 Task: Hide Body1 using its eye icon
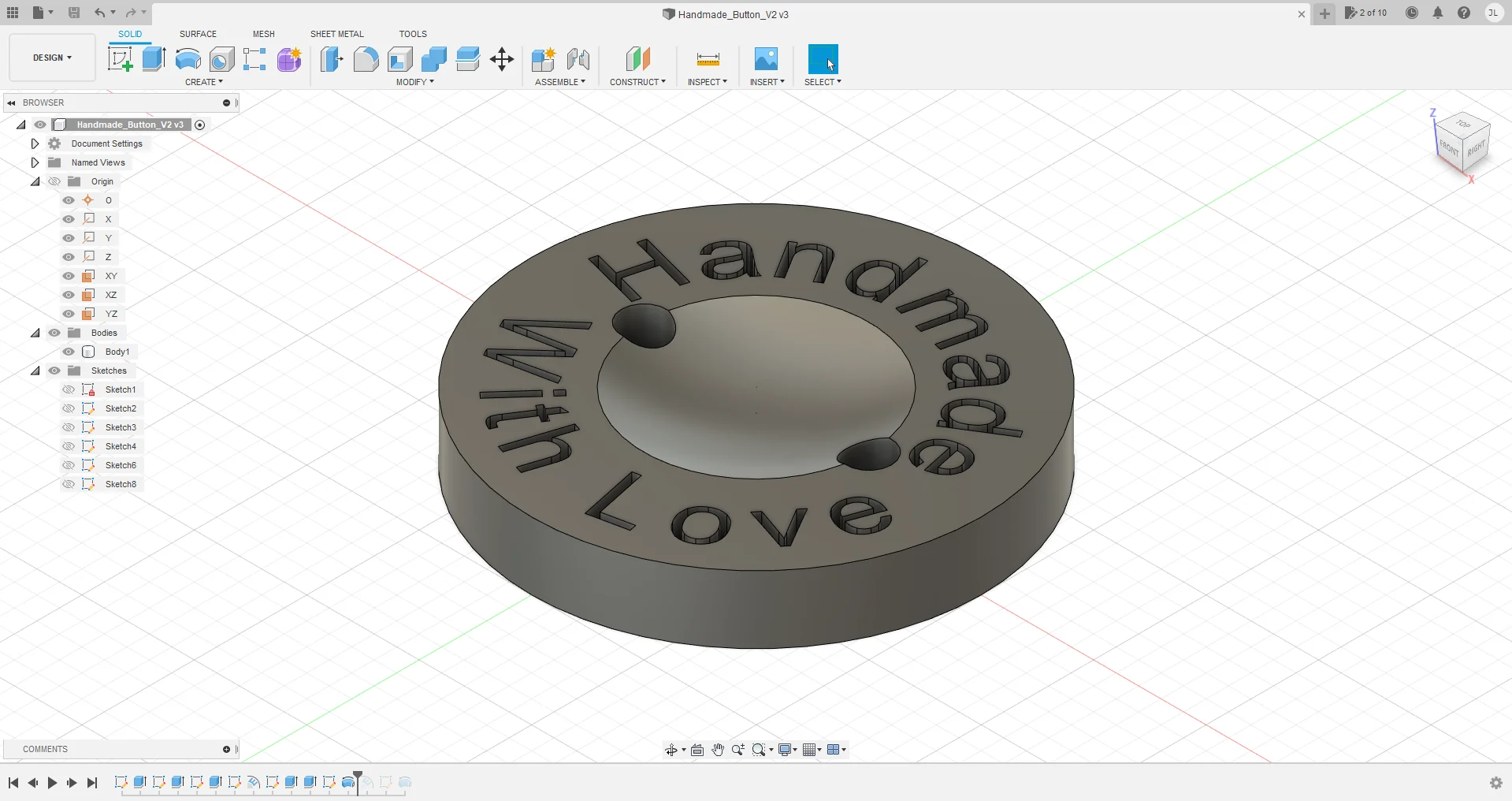[69, 352]
